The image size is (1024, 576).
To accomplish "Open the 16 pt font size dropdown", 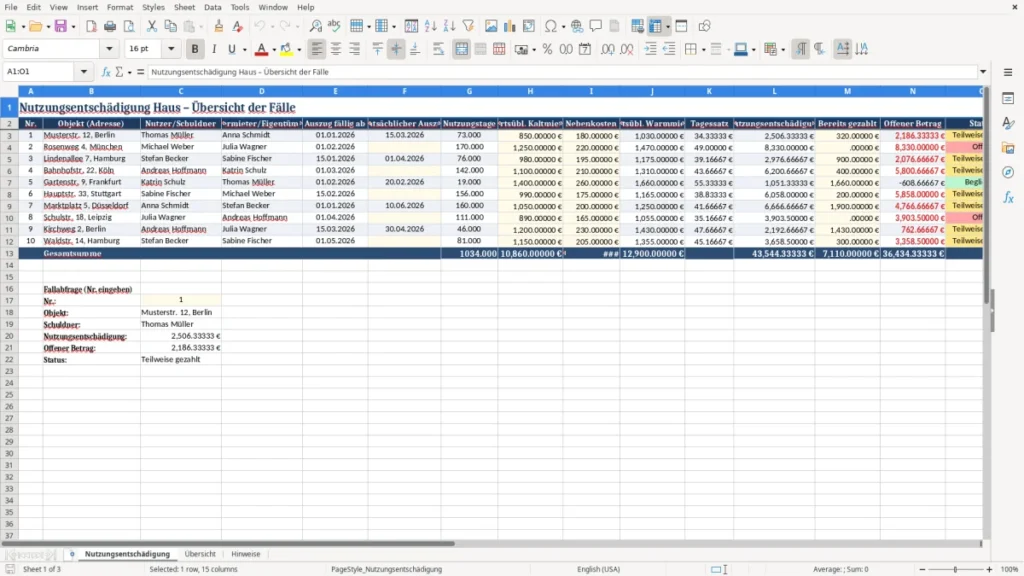I will tap(171, 48).
